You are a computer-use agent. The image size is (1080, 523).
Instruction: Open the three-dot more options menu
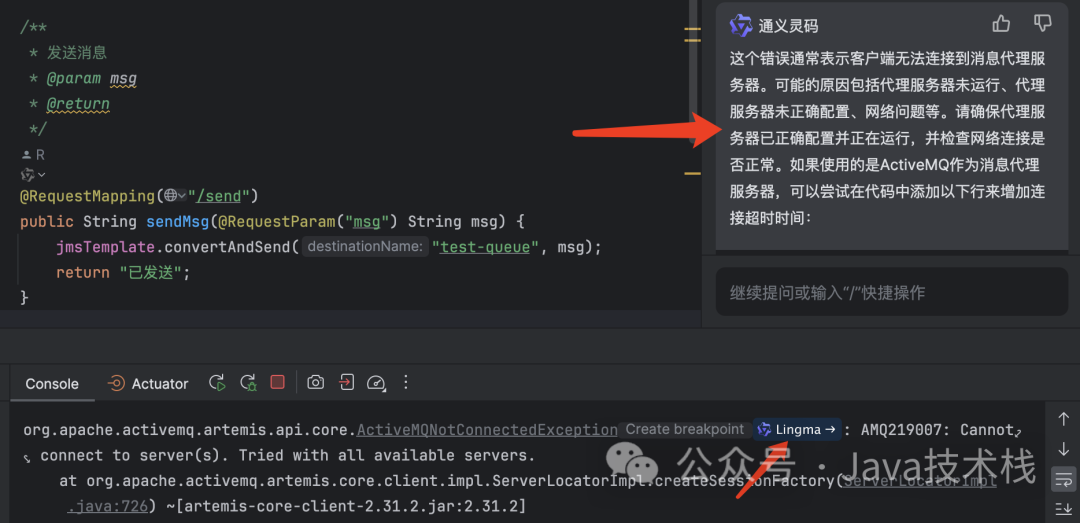(406, 382)
